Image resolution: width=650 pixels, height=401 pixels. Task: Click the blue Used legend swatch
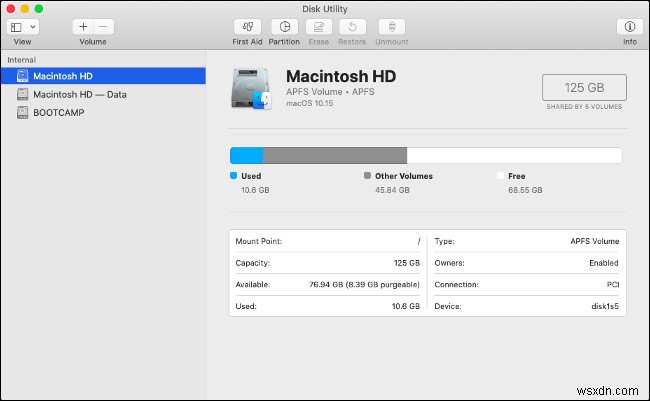pyautogui.click(x=233, y=175)
